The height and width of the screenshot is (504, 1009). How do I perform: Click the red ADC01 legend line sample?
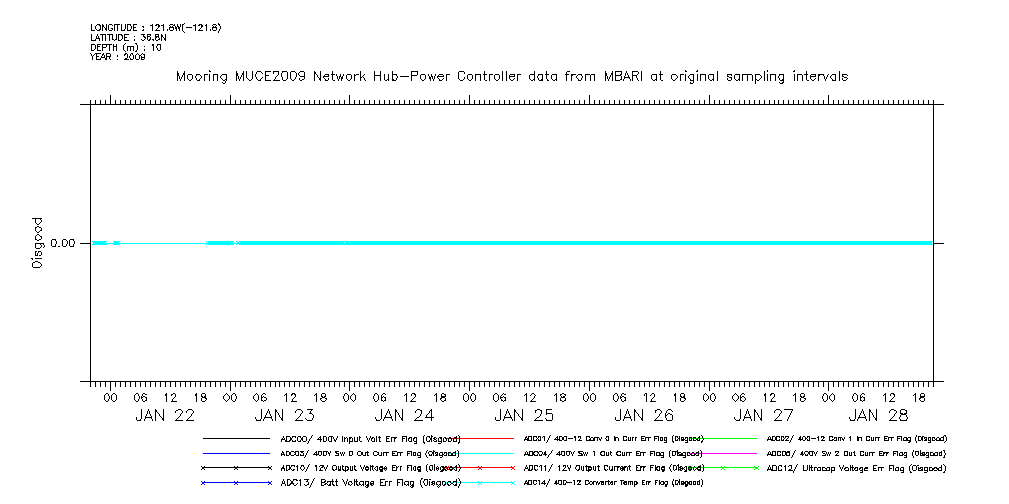[x=480, y=438]
